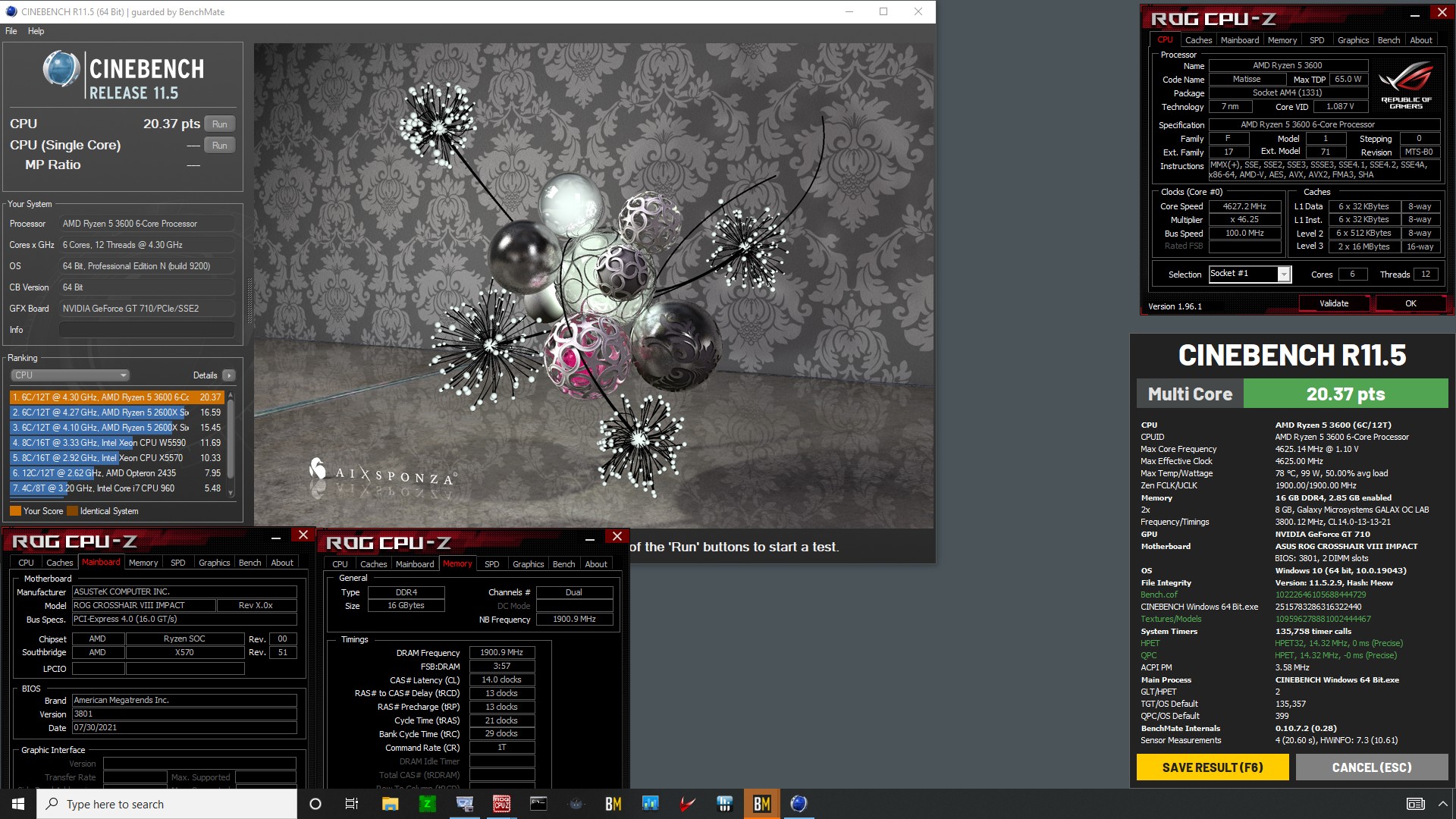This screenshot has width=1456, height=819.
Task: Click Validate in top-right CPU-Z
Action: click(x=1334, y=303)
